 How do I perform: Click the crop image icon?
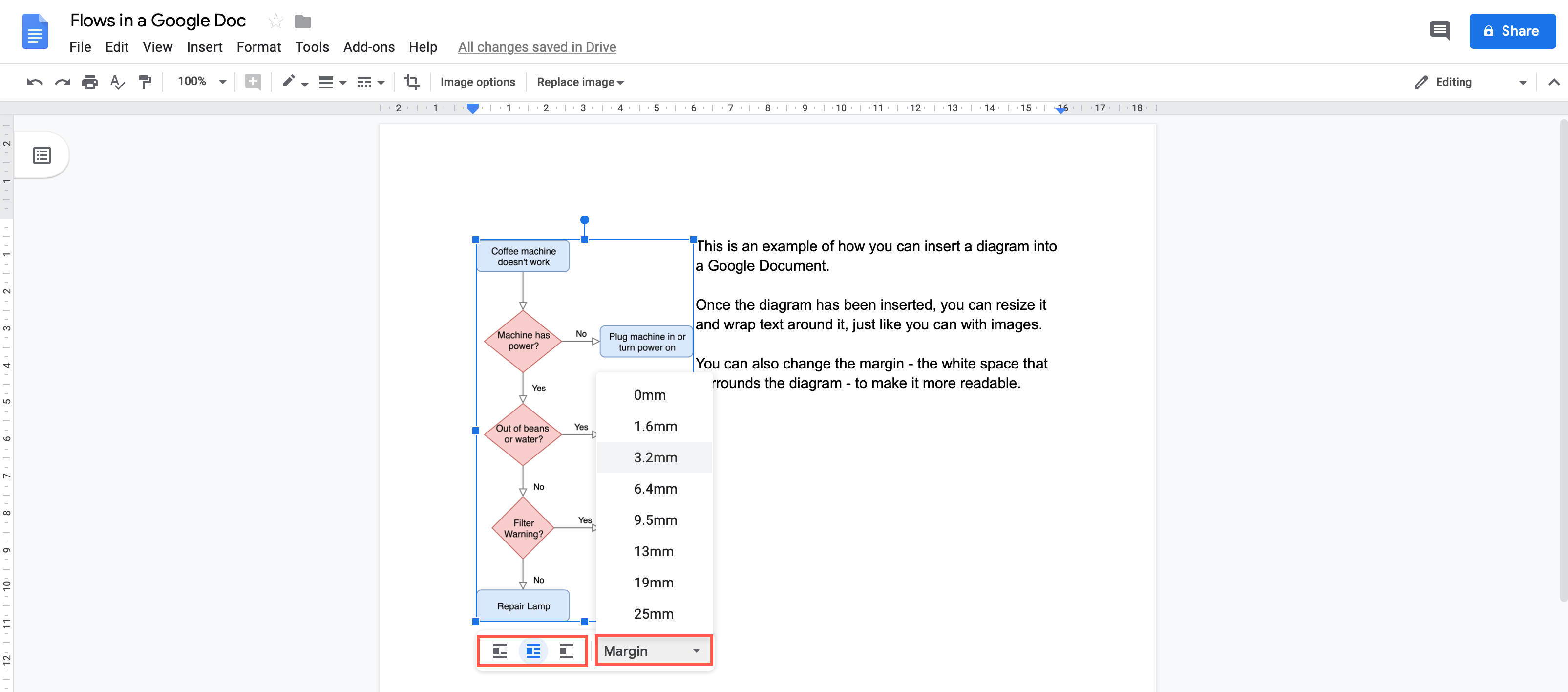click(x=412, y=82)
